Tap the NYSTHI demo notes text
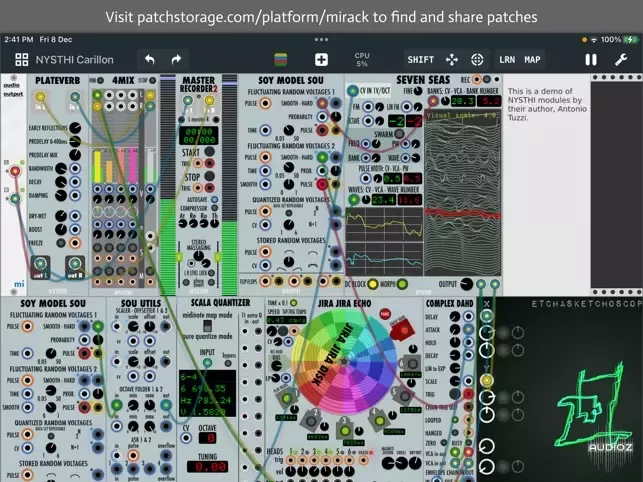The image size is (643, 482). click(x=547, y=104)
